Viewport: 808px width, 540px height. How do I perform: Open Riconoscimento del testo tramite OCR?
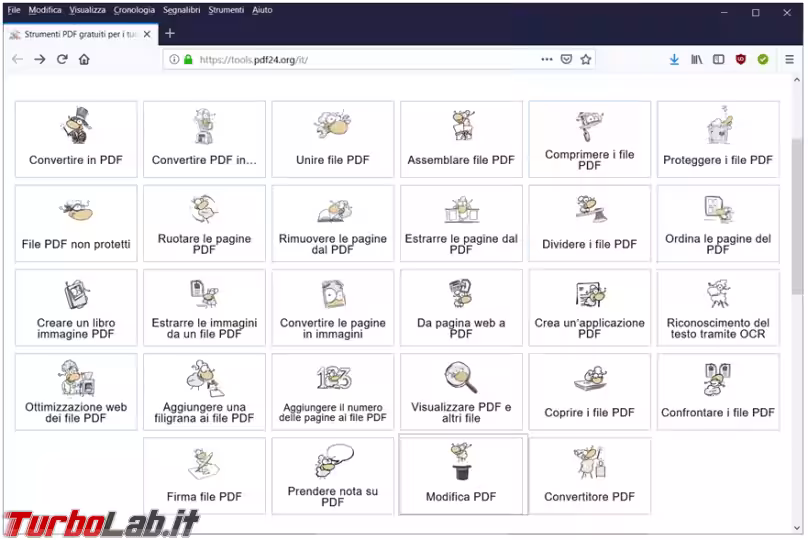[x=718, y=308]
